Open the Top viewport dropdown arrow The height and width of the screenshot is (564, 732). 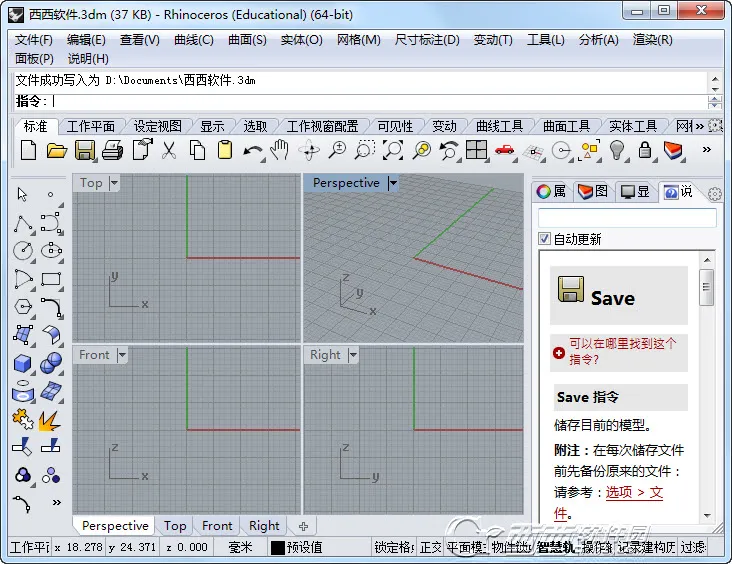pos(114,183)
